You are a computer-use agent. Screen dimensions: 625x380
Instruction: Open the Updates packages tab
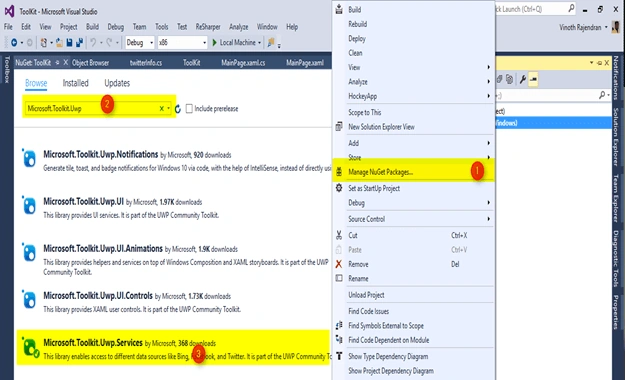tap(117, 83)
